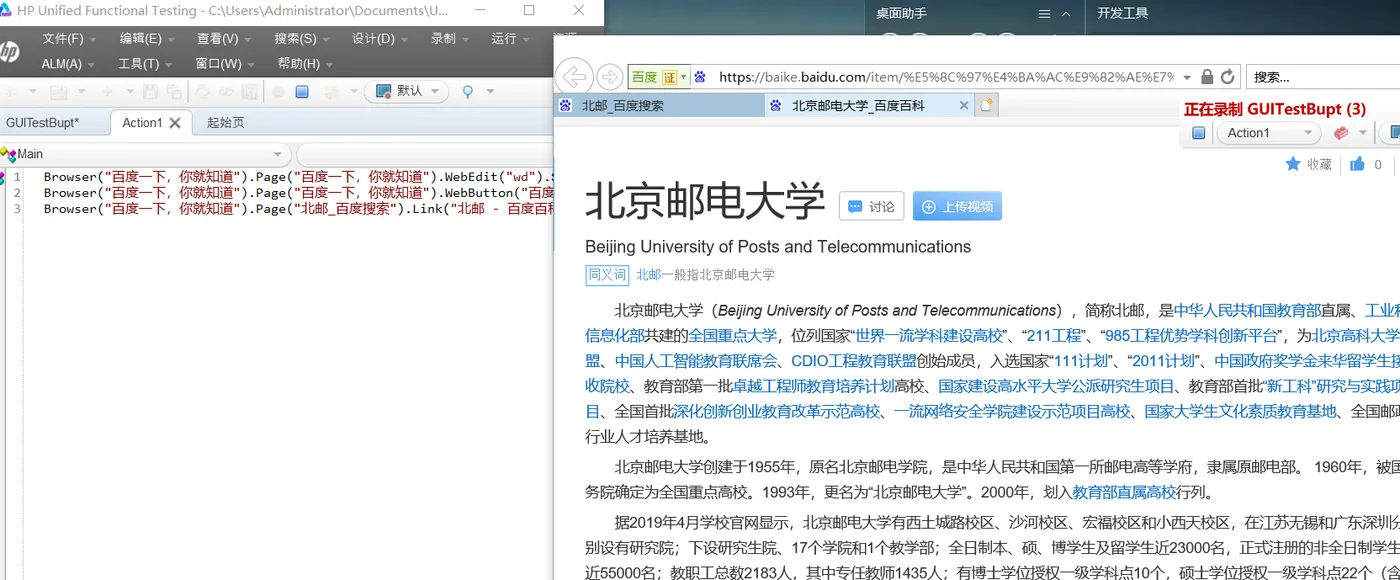
Task: Open the 工具(T) menu
Action: tap(145, 63)
